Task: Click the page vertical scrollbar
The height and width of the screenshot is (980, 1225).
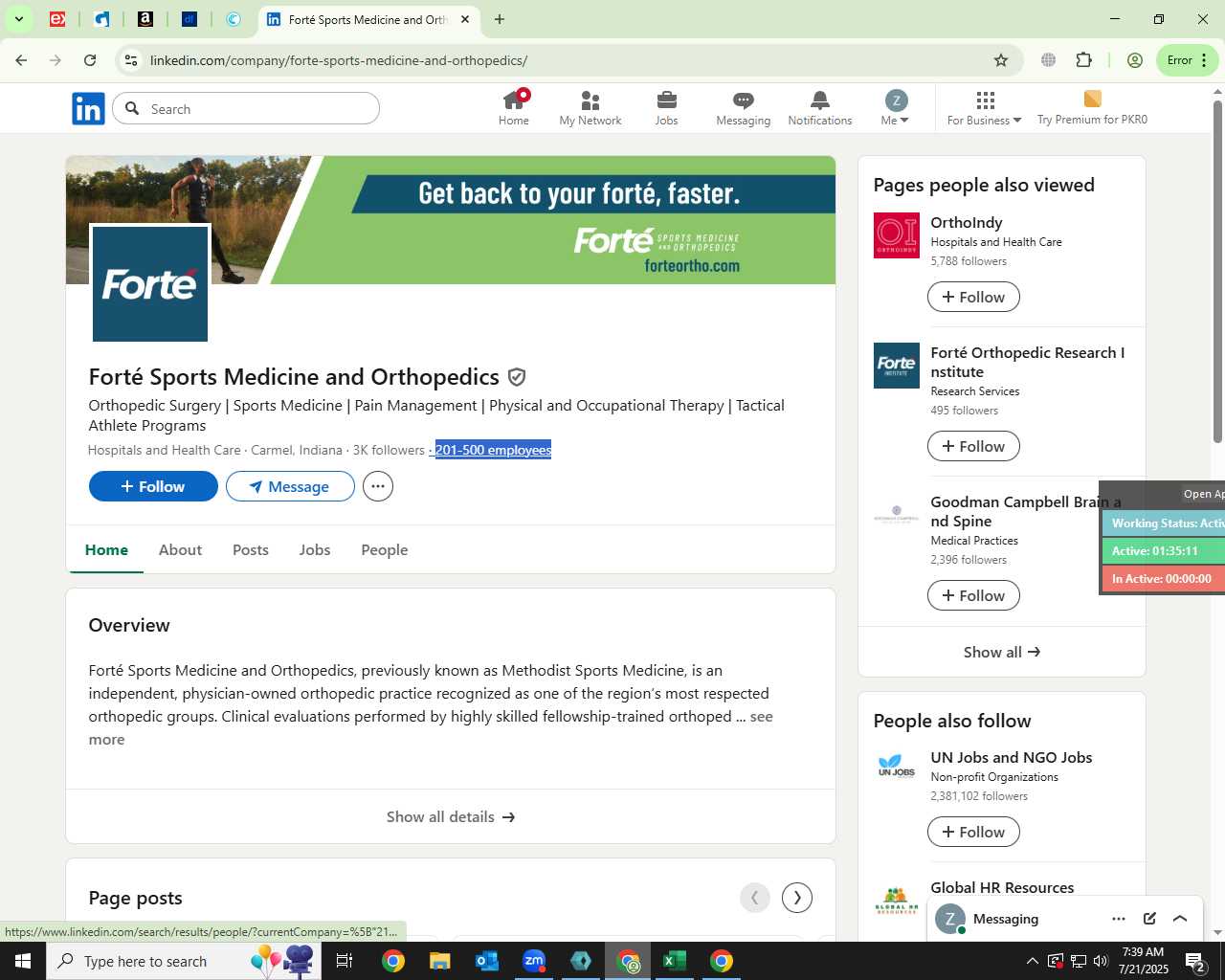Action: [x=1217, y=271]
